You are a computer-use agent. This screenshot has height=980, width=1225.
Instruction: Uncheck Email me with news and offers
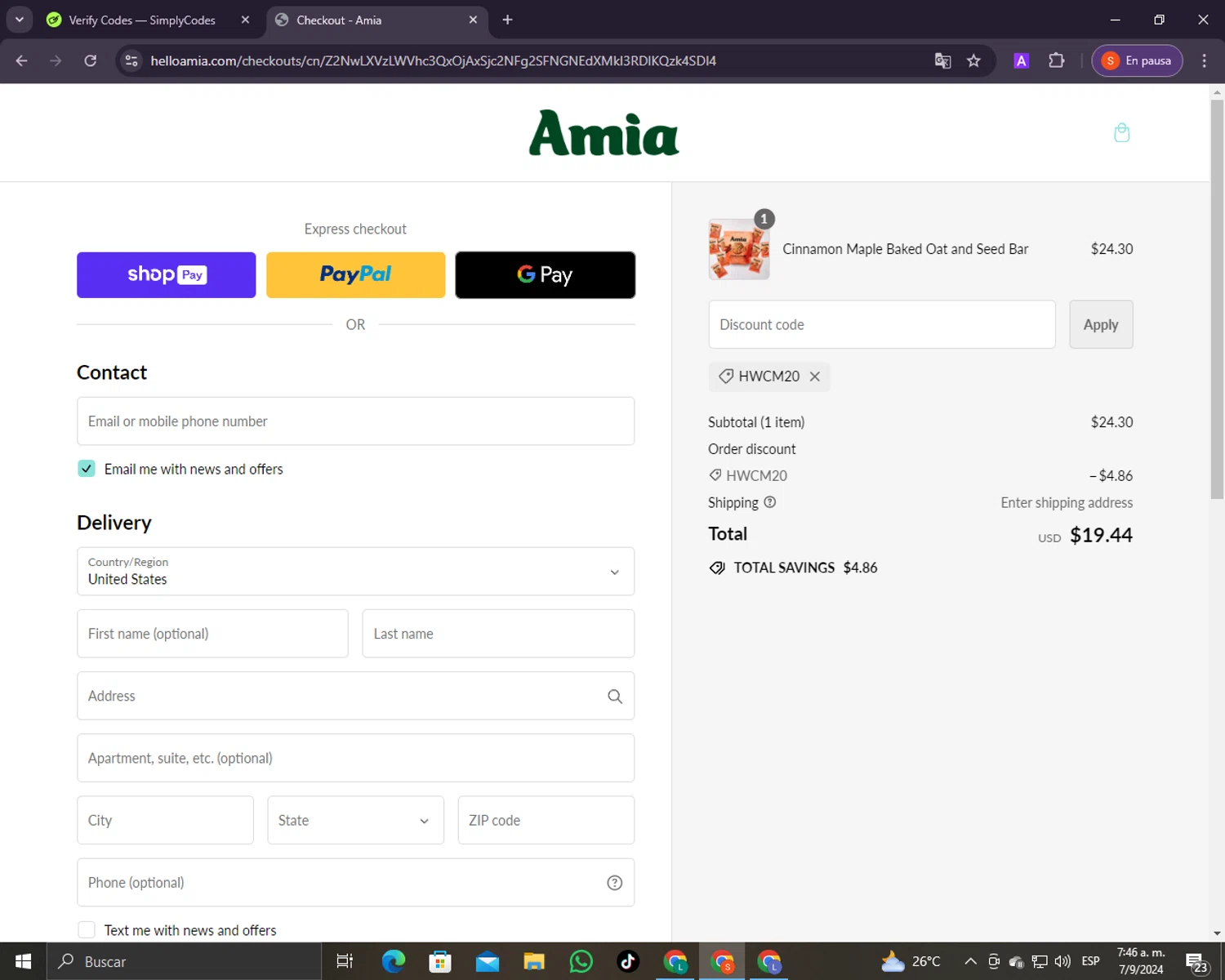(x=87, y=469)
